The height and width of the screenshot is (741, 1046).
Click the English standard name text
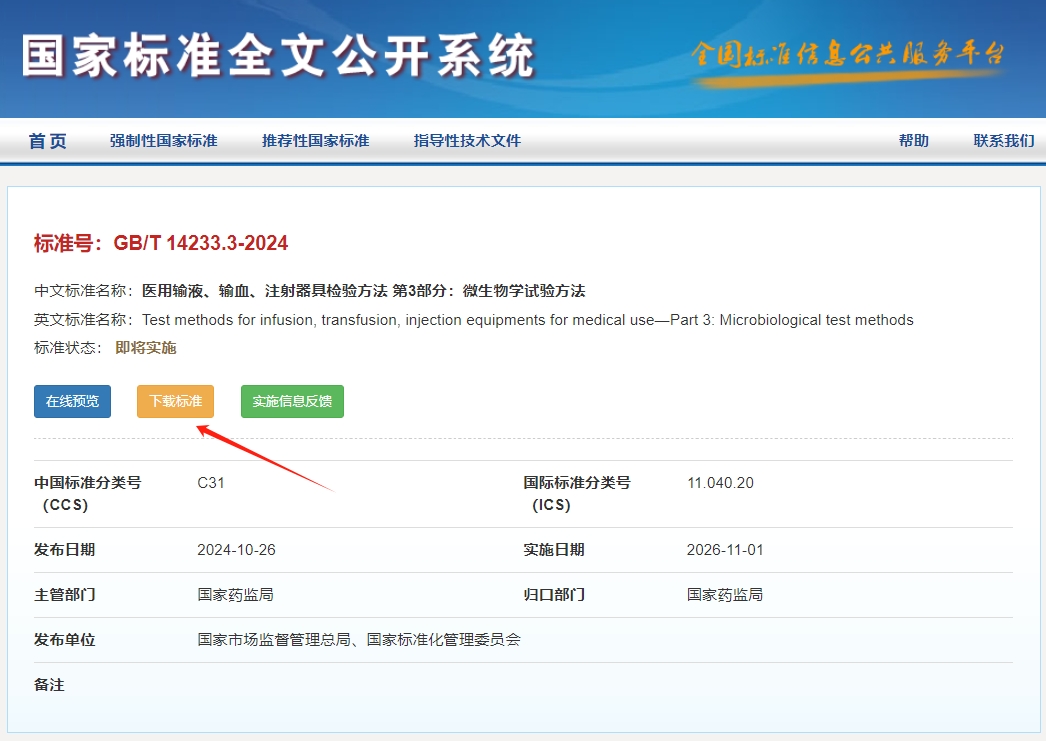(x=527, y=320)
